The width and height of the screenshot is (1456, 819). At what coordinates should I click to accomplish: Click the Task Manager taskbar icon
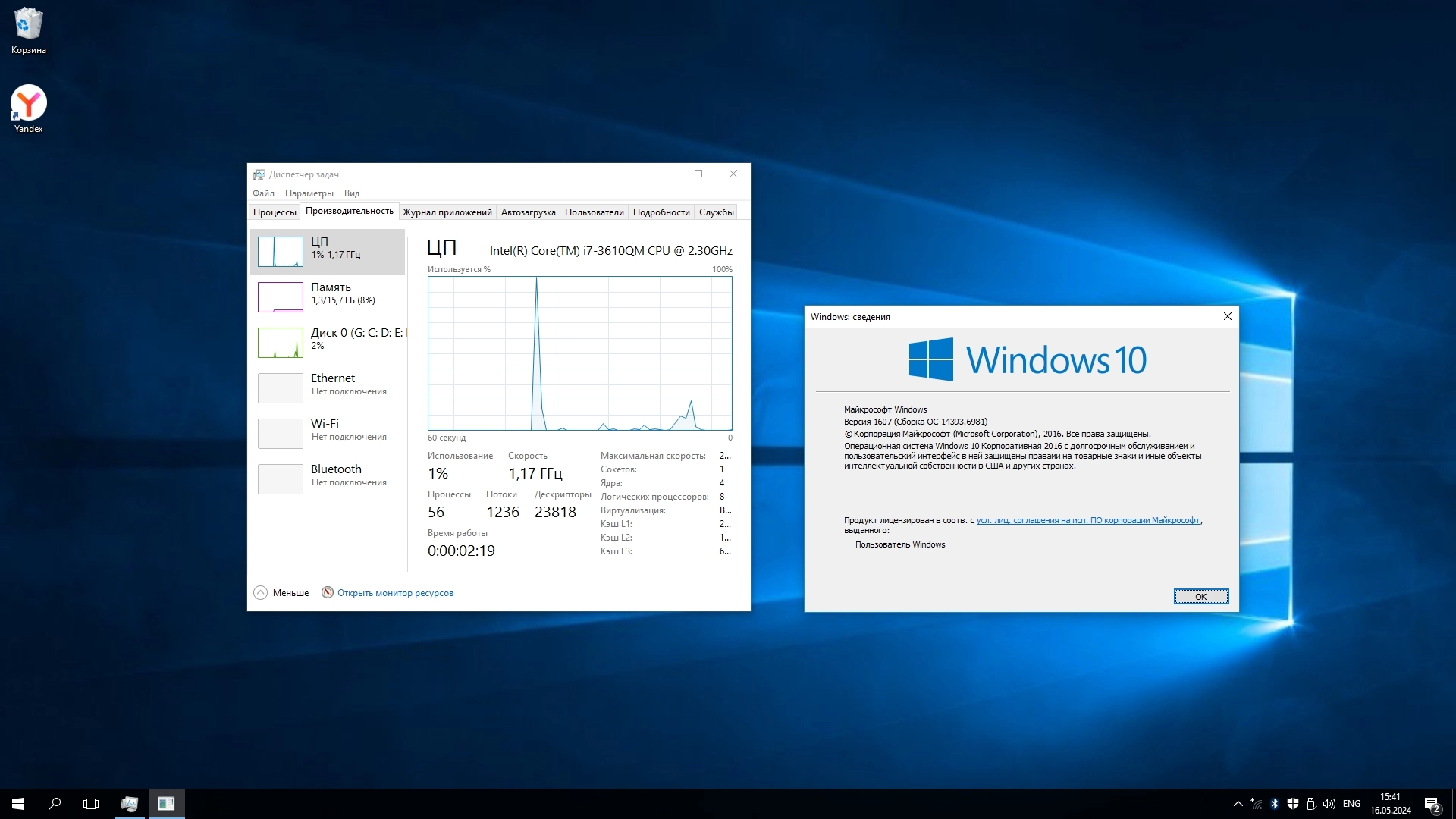[x=130, y=804]
